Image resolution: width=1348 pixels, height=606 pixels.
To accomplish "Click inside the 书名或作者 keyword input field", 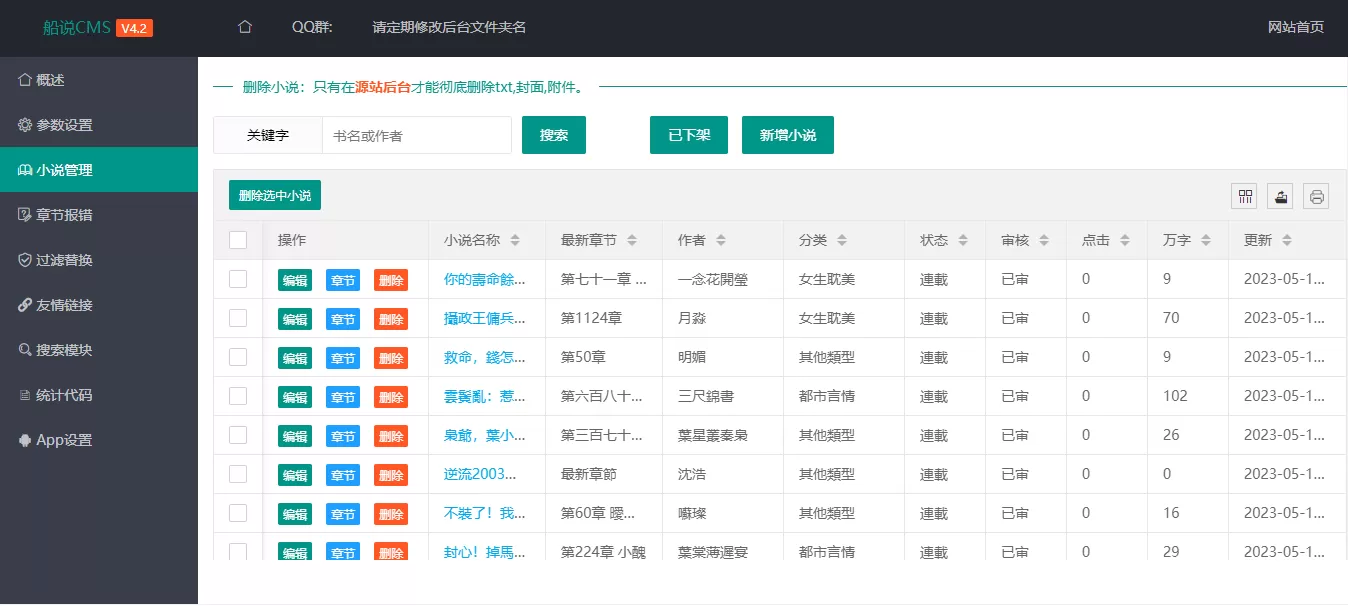I will pos(416,134).
